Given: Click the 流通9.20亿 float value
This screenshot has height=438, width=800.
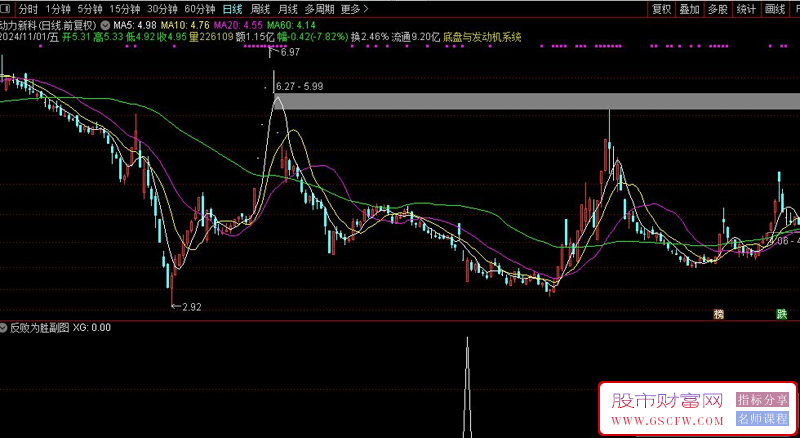Looking at the screenshot, I should (415, 37).
